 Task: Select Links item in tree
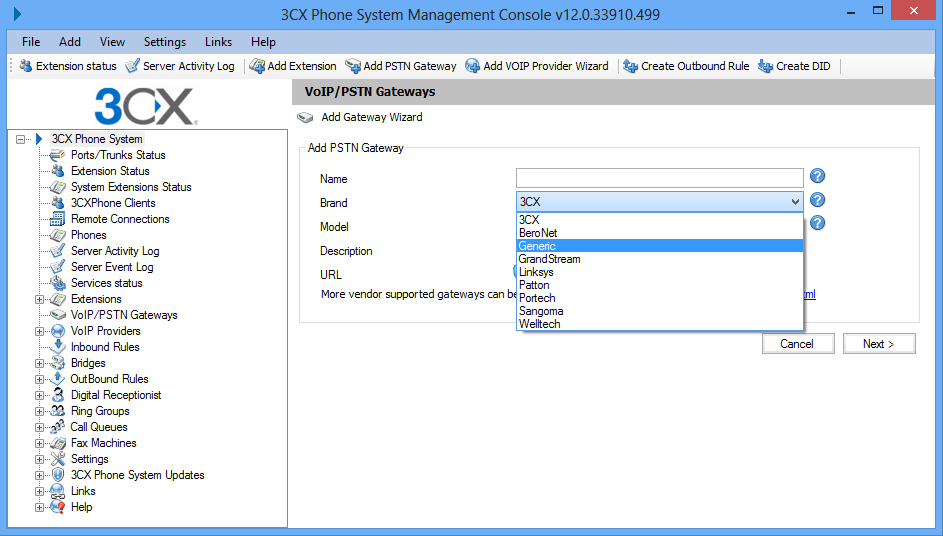tap(83, 491)
